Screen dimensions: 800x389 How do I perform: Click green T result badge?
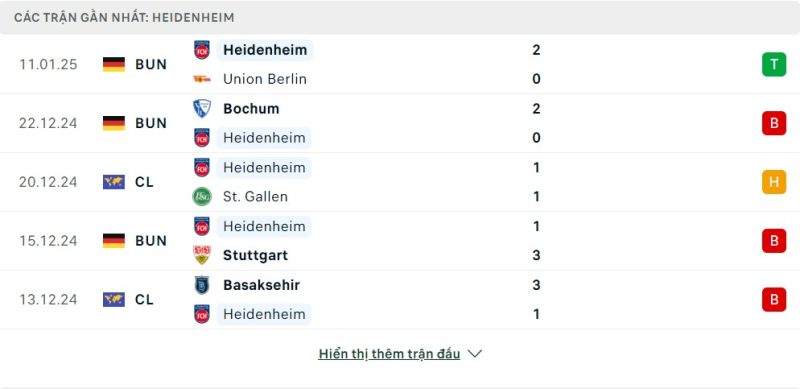tap(774, 64)
